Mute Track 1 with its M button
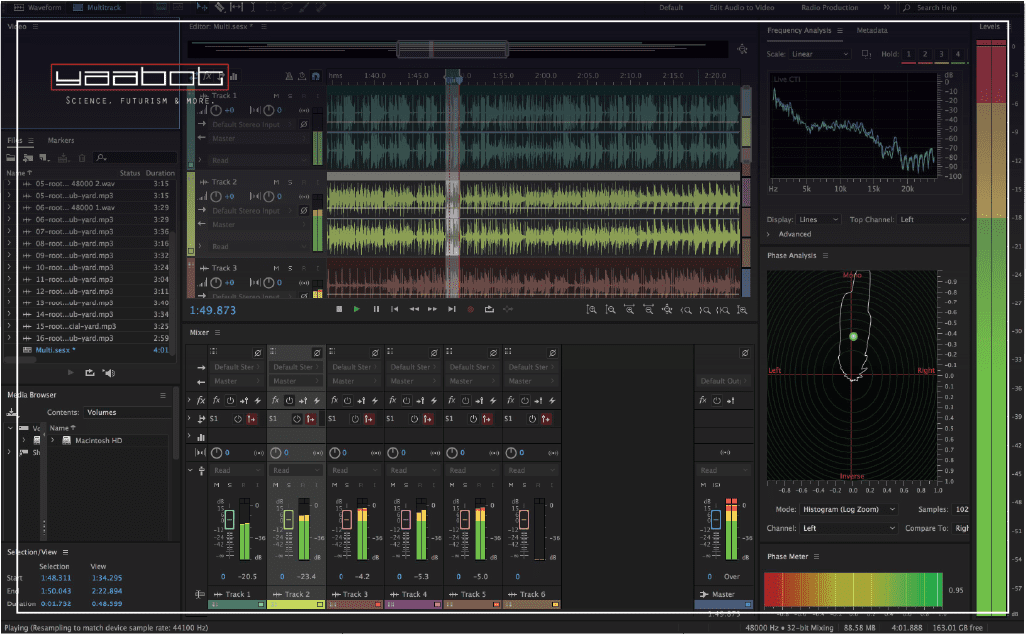 coord(275,96)
